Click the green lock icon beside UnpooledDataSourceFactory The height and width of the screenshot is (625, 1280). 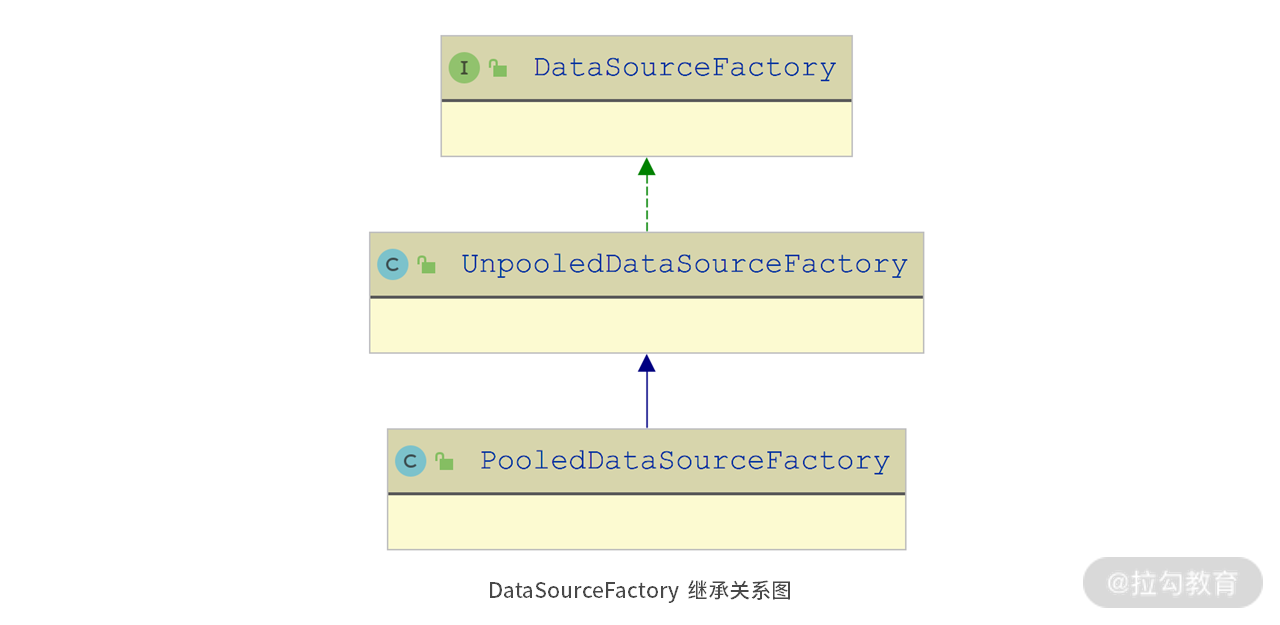pos(426,265)
